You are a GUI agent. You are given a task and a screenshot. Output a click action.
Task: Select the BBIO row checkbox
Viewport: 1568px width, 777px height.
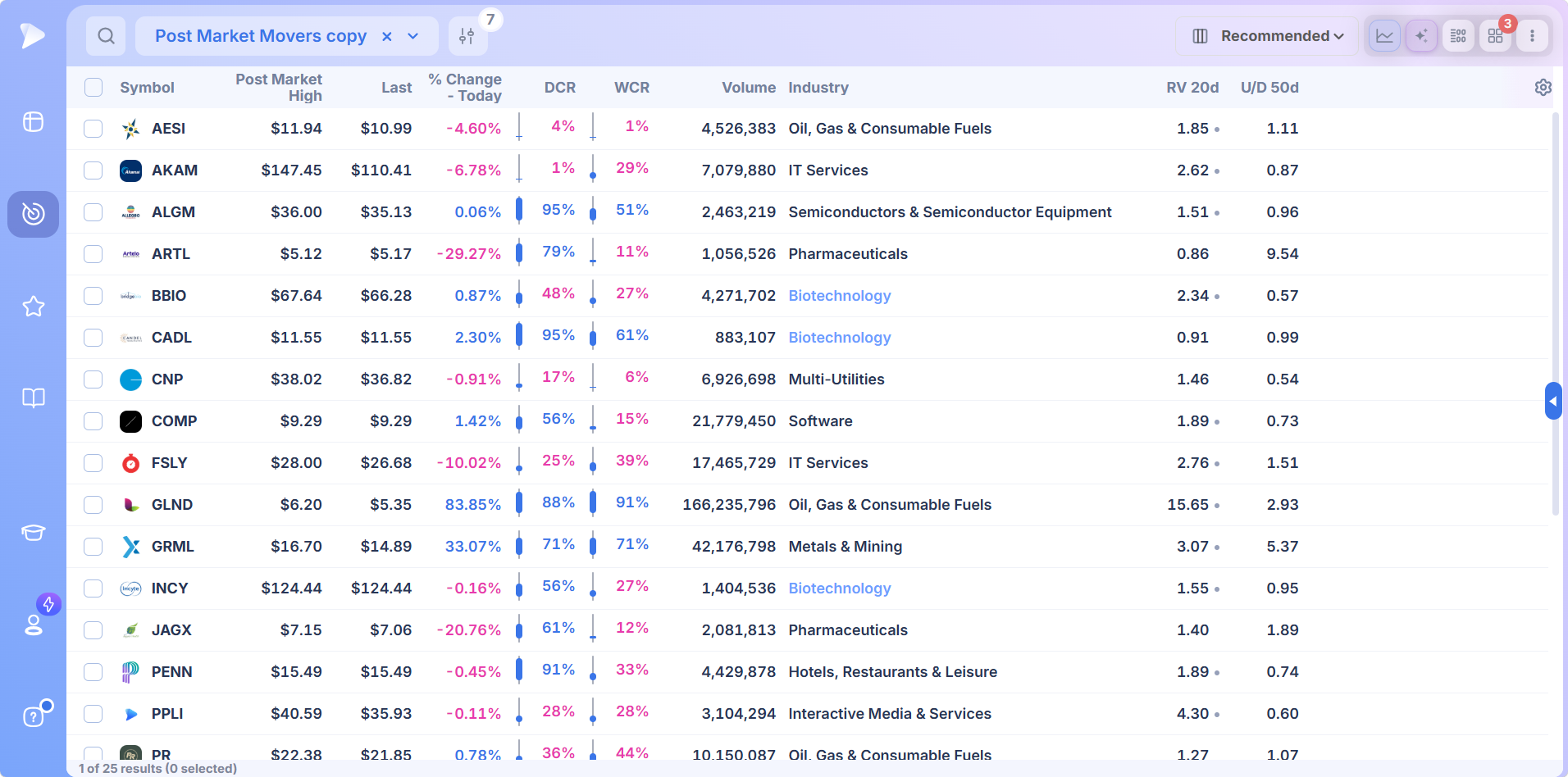(93, 296)
